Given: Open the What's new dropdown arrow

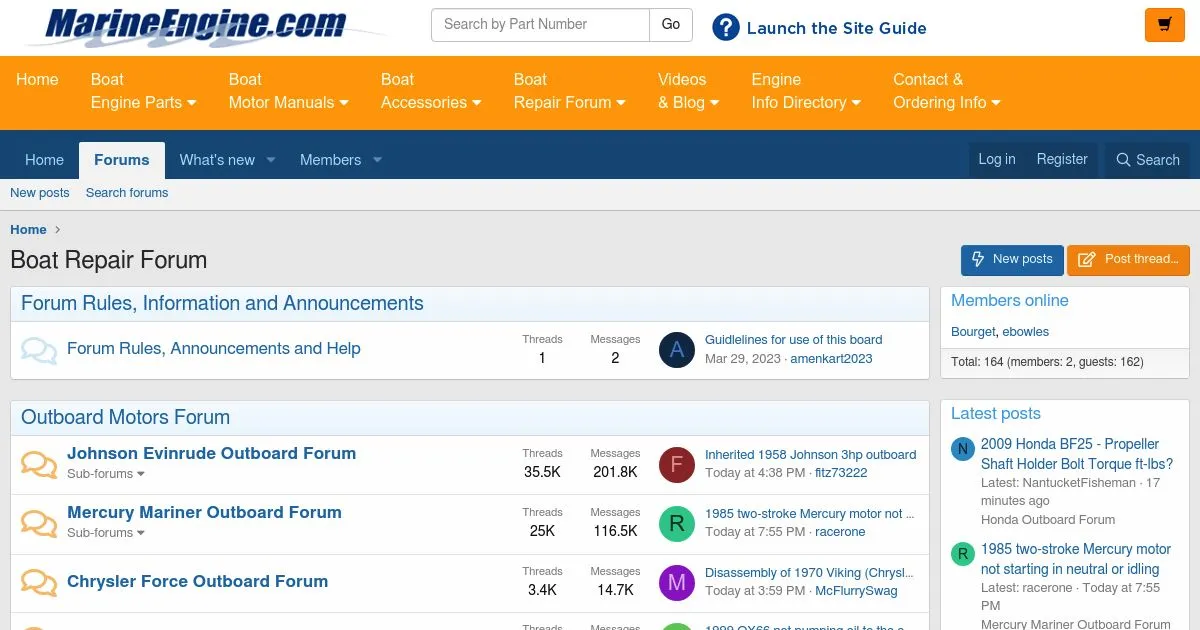Looking at the screenshot, I should tap(271, 160).
